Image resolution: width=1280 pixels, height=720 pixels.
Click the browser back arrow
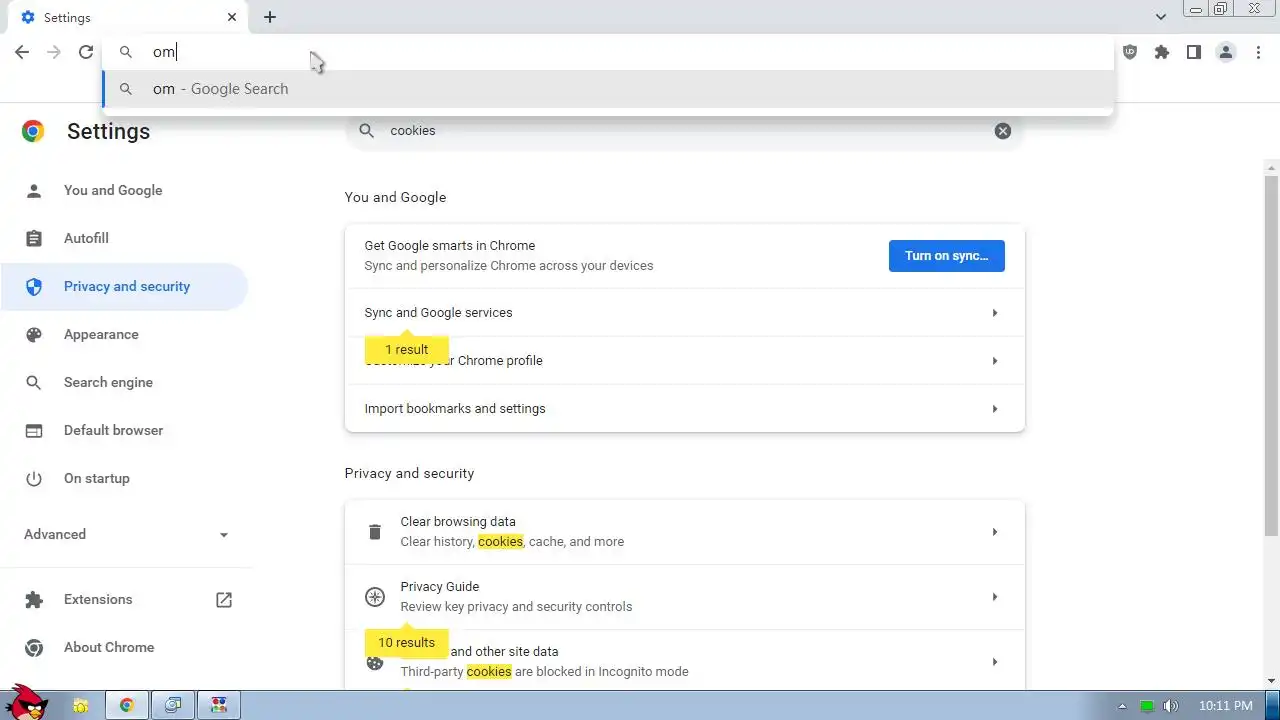[x=22, y=52]
